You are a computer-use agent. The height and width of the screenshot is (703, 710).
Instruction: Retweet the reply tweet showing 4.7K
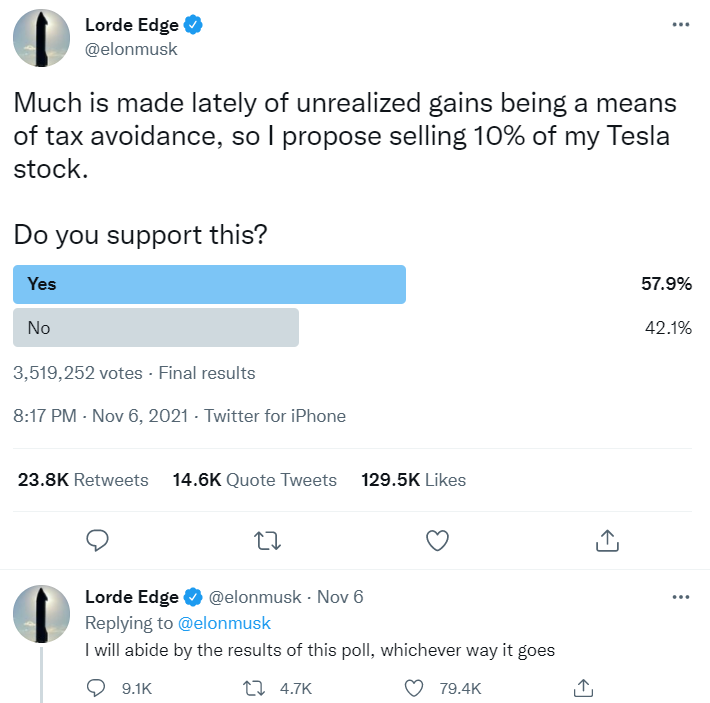255,688
